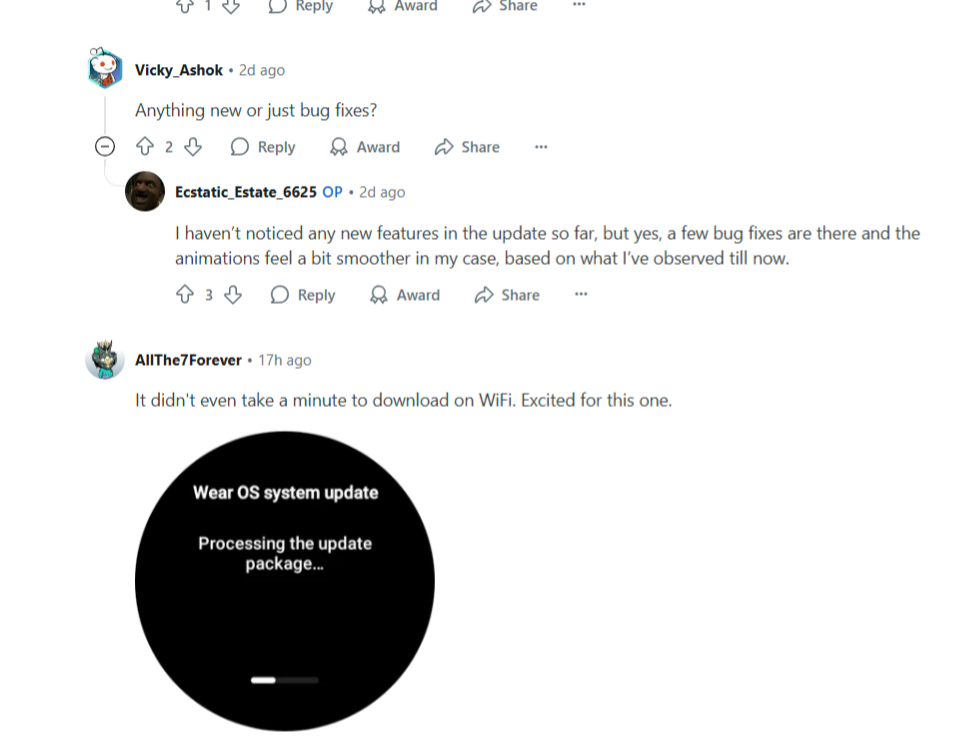Upvote Vicky_Ashok's comment
972x737 pixels.
pos(145,147)
